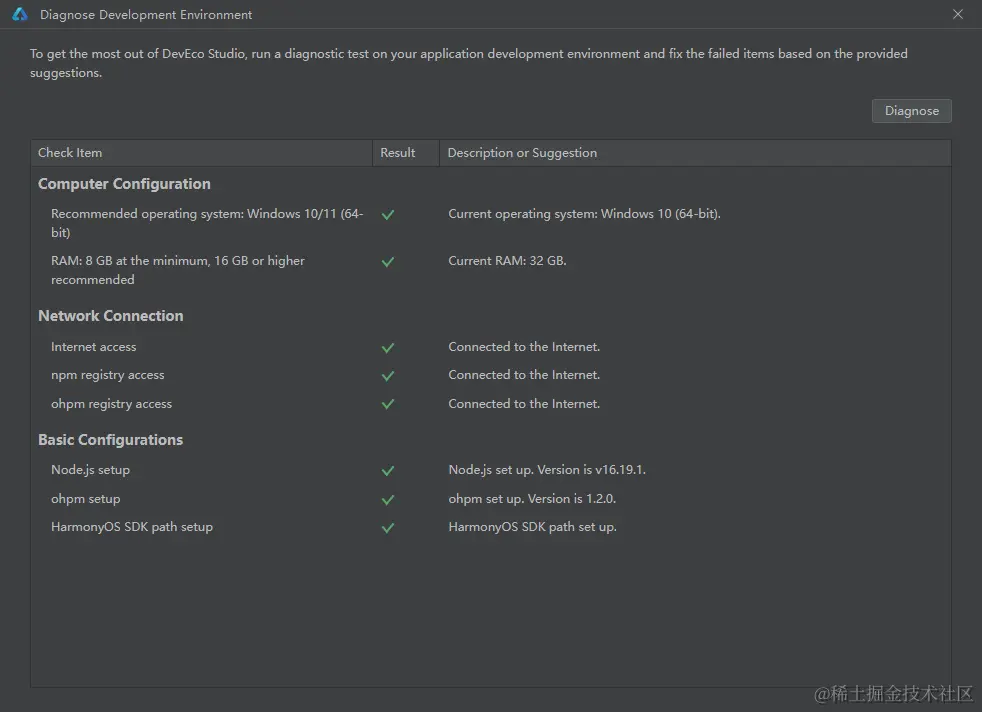The height and width of the screenshot is (712, 982).
Task: Select the HarmonyOS SDK path setup row
Action: click(490, 527)
